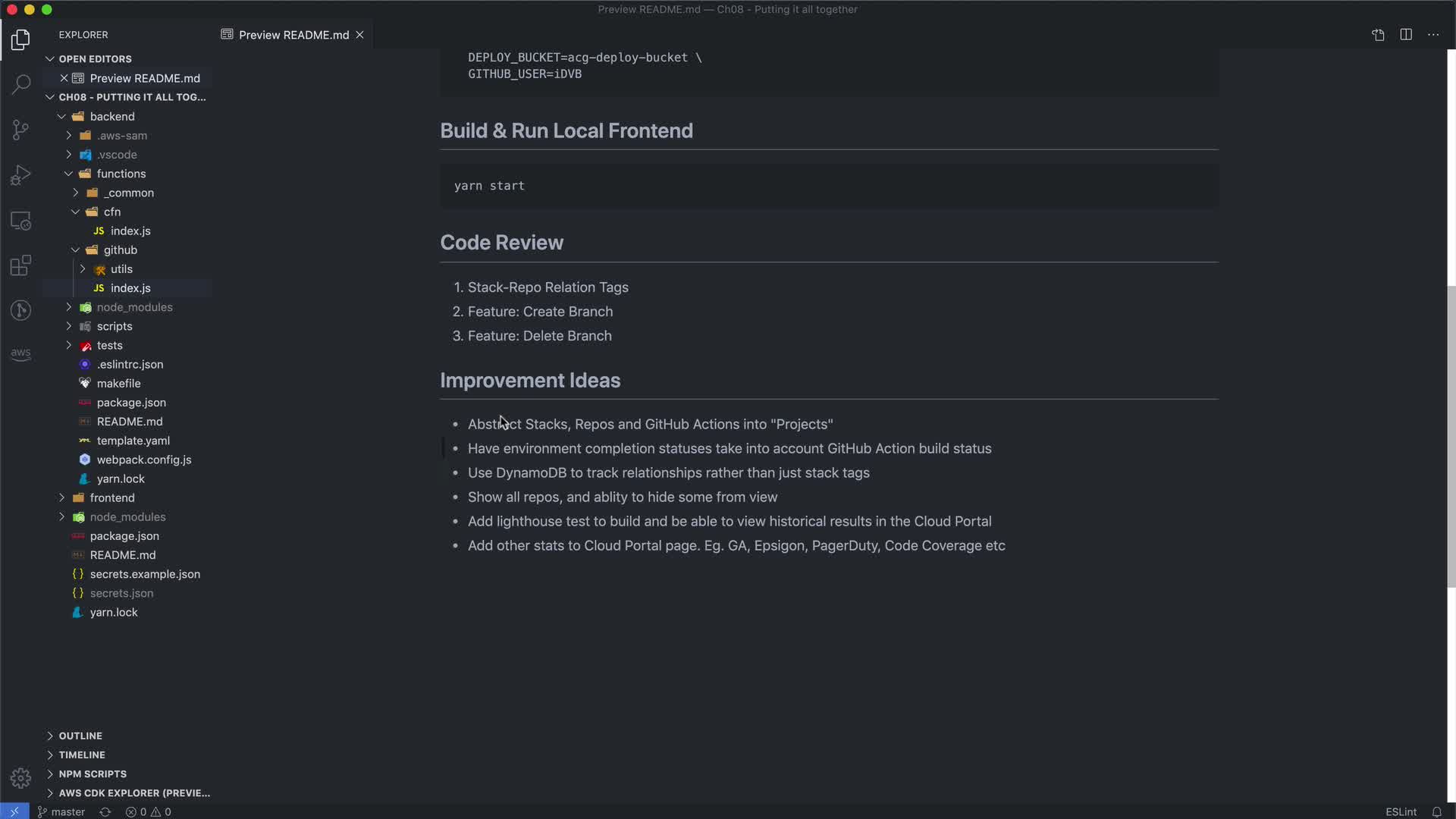
Task: Expand the NPM SCRIPTS section
Action: [x=93, y=773]
